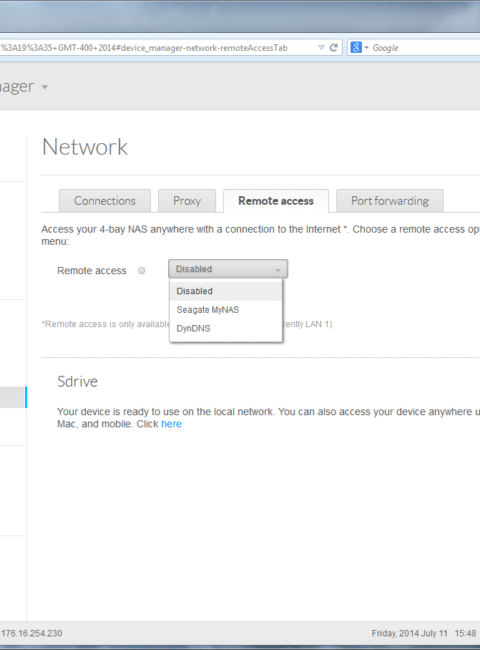Choose DynDNS from the dropdown list

click(226, 328)
